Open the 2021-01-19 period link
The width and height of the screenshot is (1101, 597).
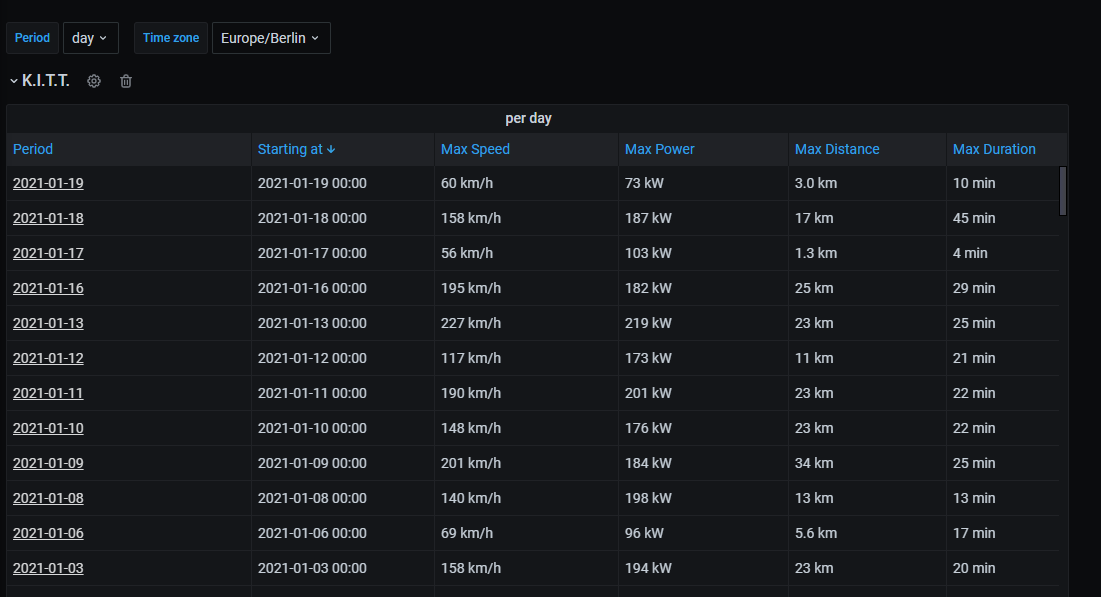(x=48, y=183)
